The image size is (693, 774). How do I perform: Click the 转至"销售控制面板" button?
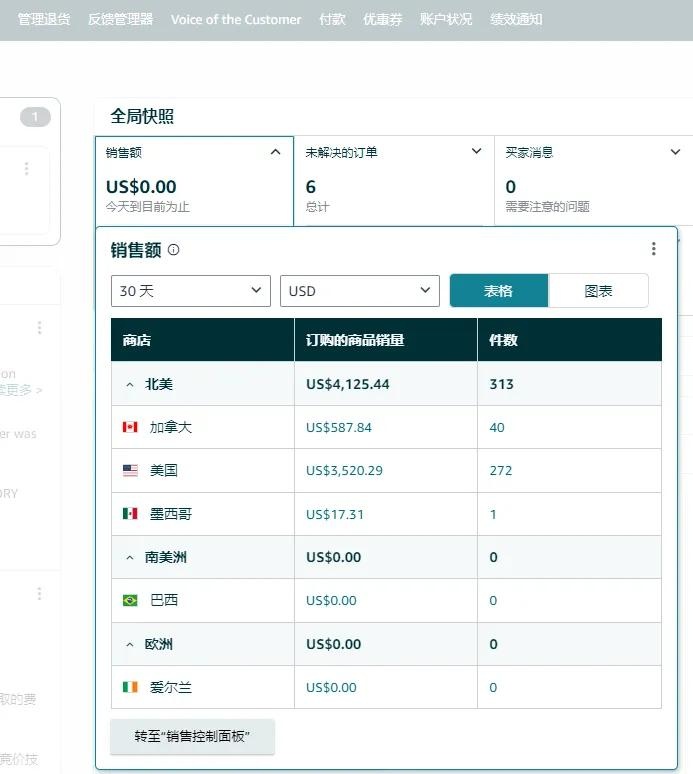coord(192,736)
